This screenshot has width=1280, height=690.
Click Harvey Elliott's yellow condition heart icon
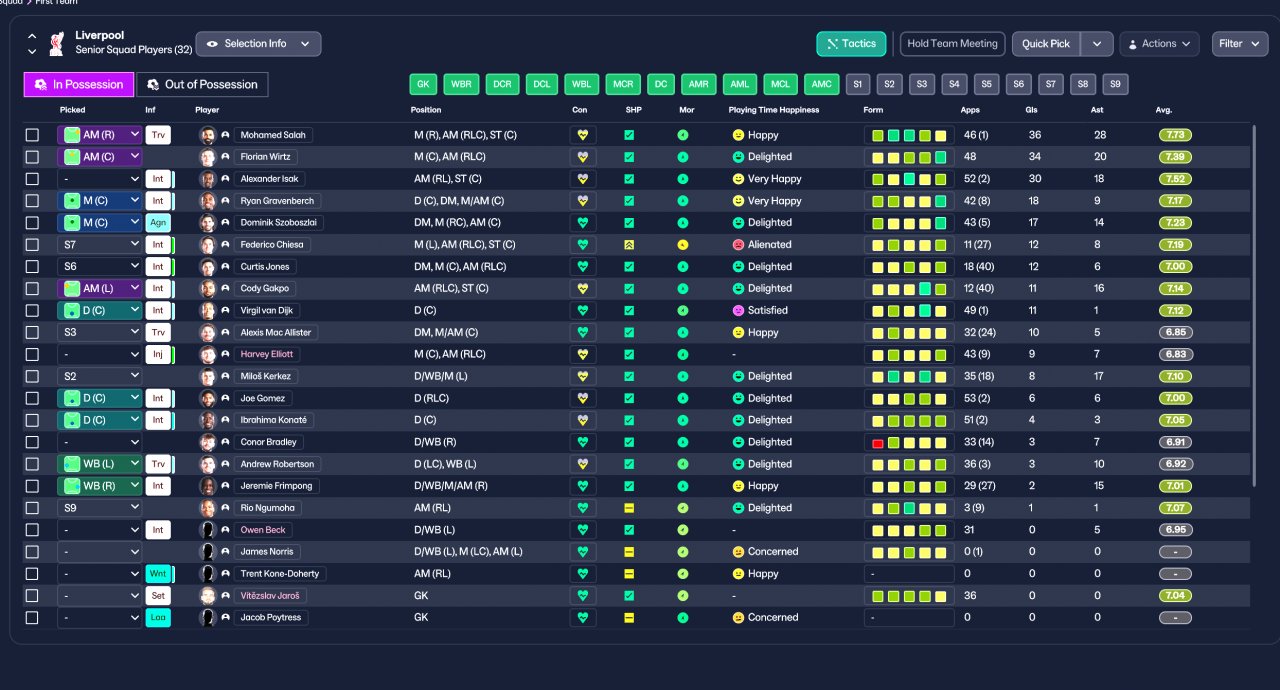(x=583, y=355)
